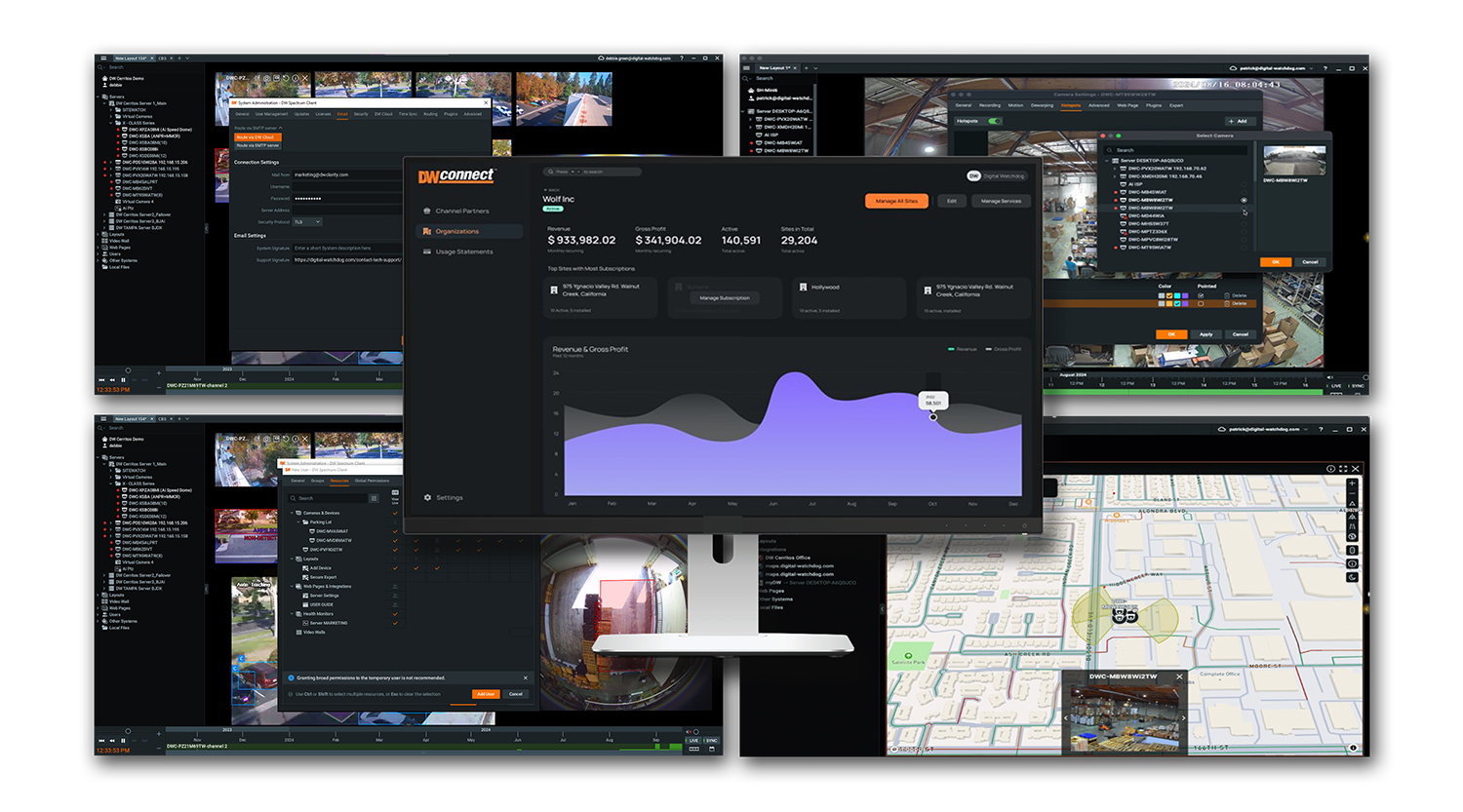Jump to start in top-left playback controls
The image size is (1463, 812).
(x=101, y=380)
